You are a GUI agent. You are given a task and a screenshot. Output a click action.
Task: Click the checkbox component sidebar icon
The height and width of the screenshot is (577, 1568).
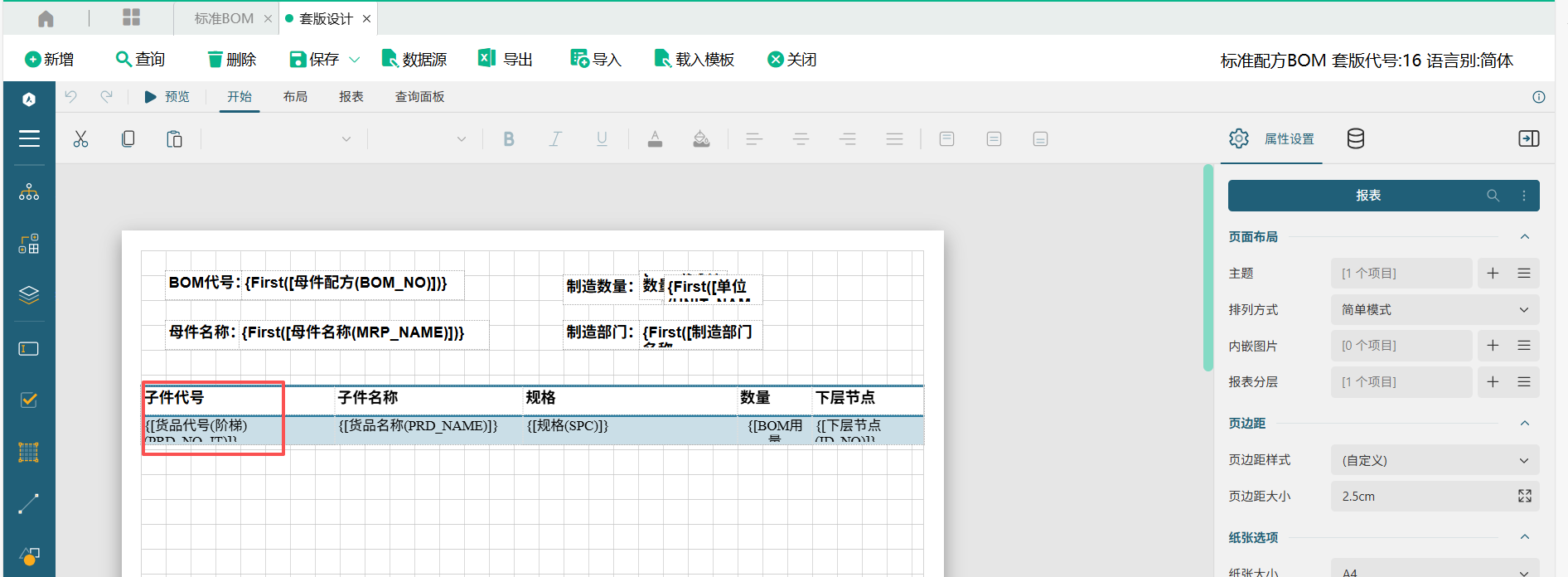29,400
